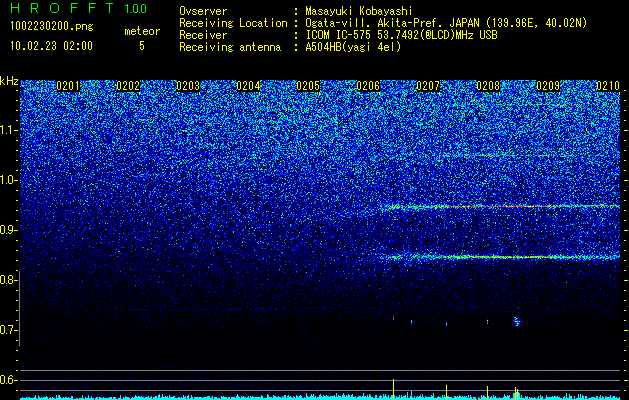Click the Receiving antenna field label
This screenshot has height=400, width=629.
[230, 47]
